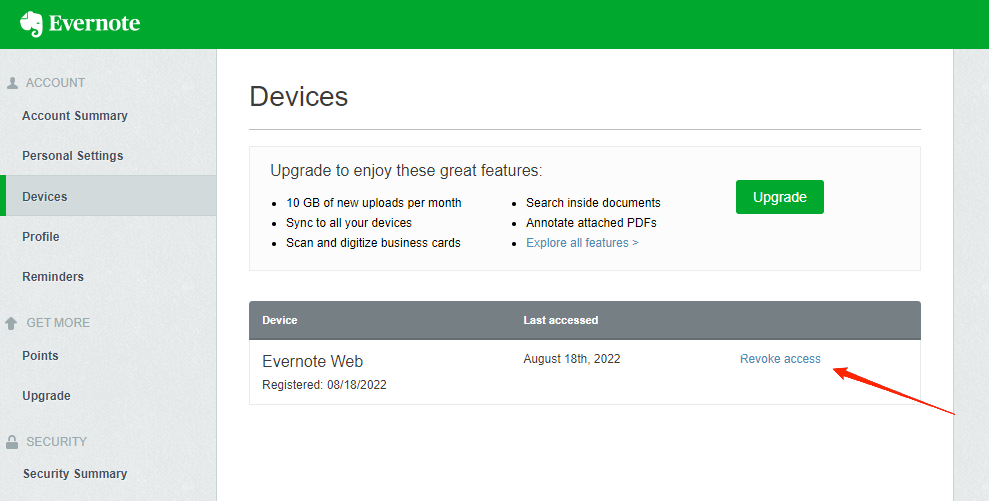The height and width of the screenshot is (501, 989).
Task: Click the Account person icon in sidebar
Action: click(x=12, y=83)
